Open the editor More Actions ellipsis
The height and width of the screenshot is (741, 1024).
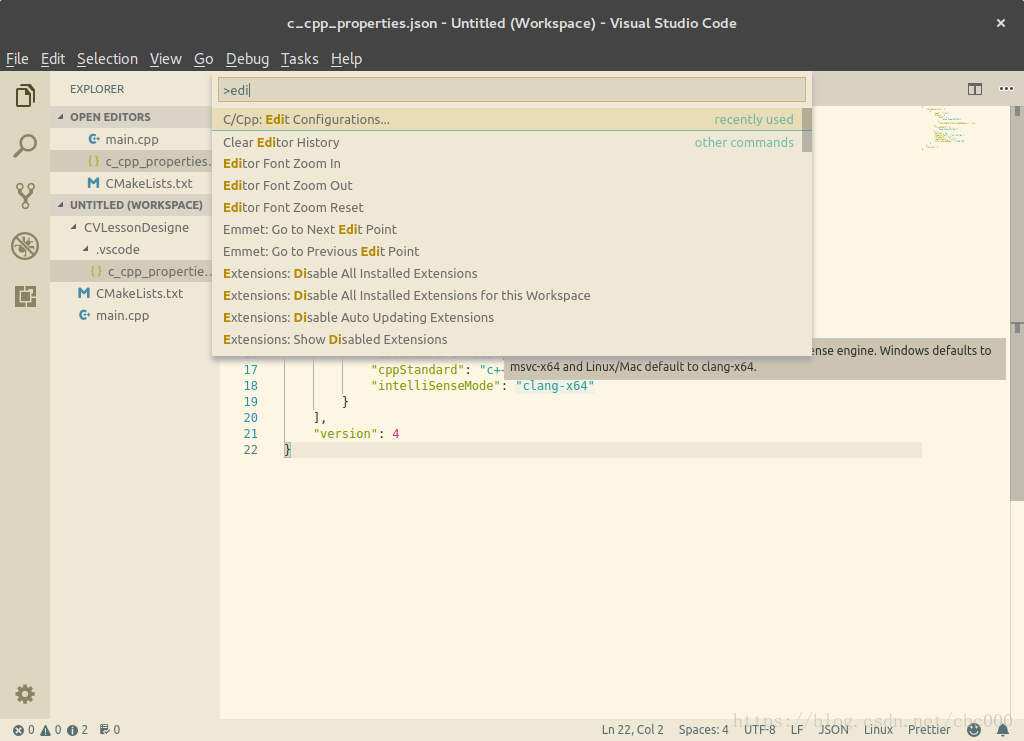click(x=1006, y=89)
